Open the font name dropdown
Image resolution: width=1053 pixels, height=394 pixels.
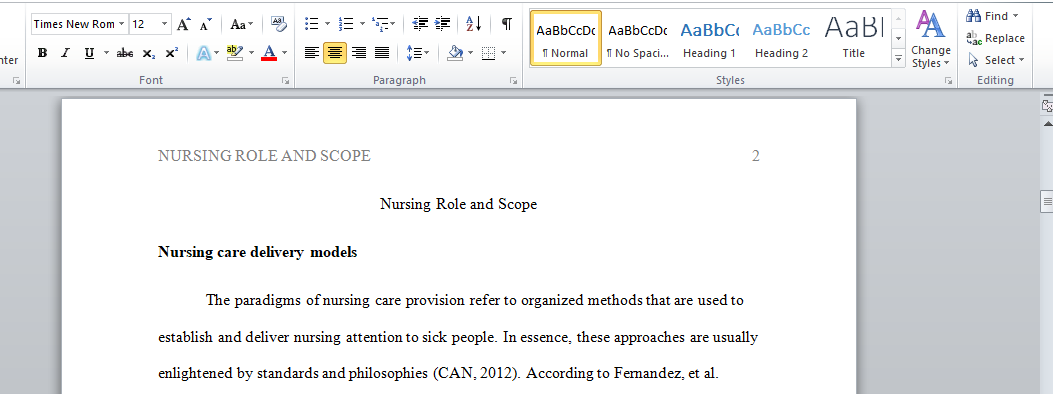(x=122, y=24)
